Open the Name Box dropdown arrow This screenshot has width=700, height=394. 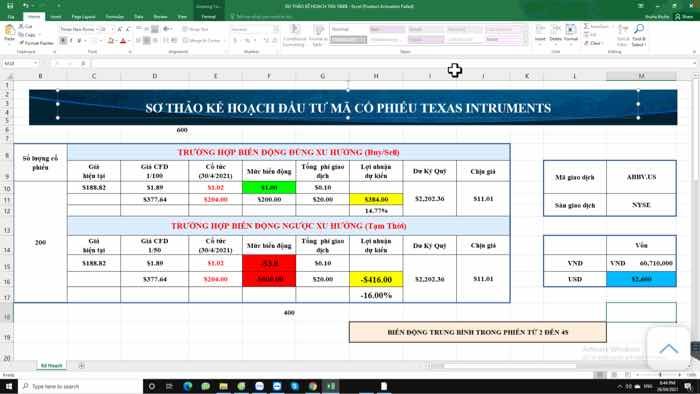(35, 63)
